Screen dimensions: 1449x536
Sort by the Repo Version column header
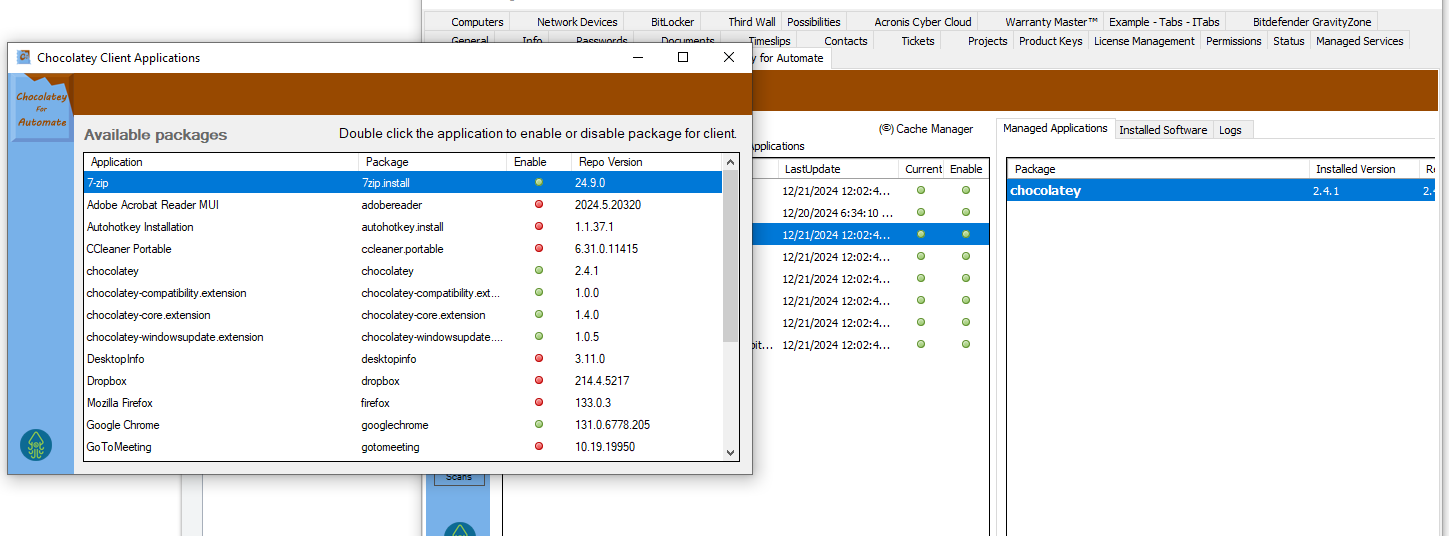(x=610, y=162)
